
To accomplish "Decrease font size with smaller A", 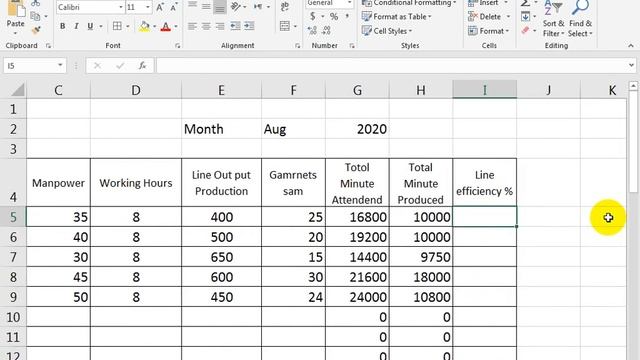I will point(174,7).
